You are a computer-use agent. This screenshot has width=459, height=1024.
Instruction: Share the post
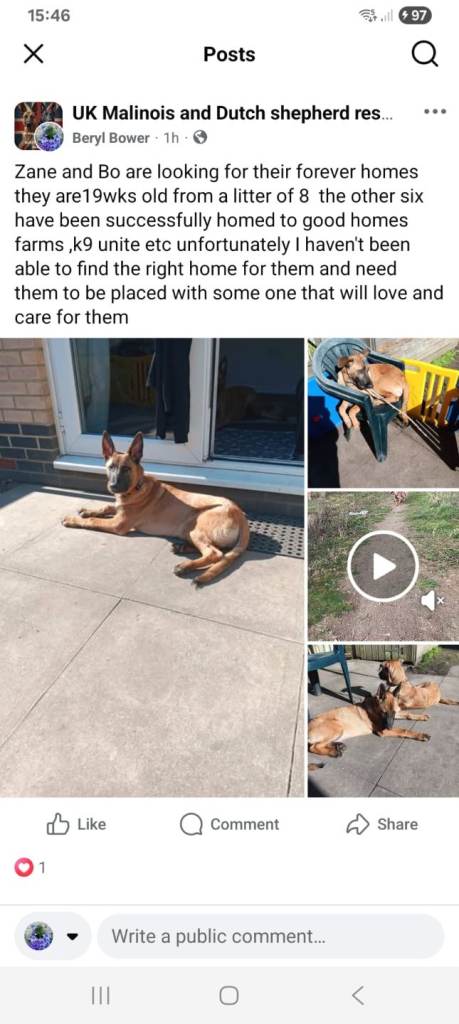point(381,824)
